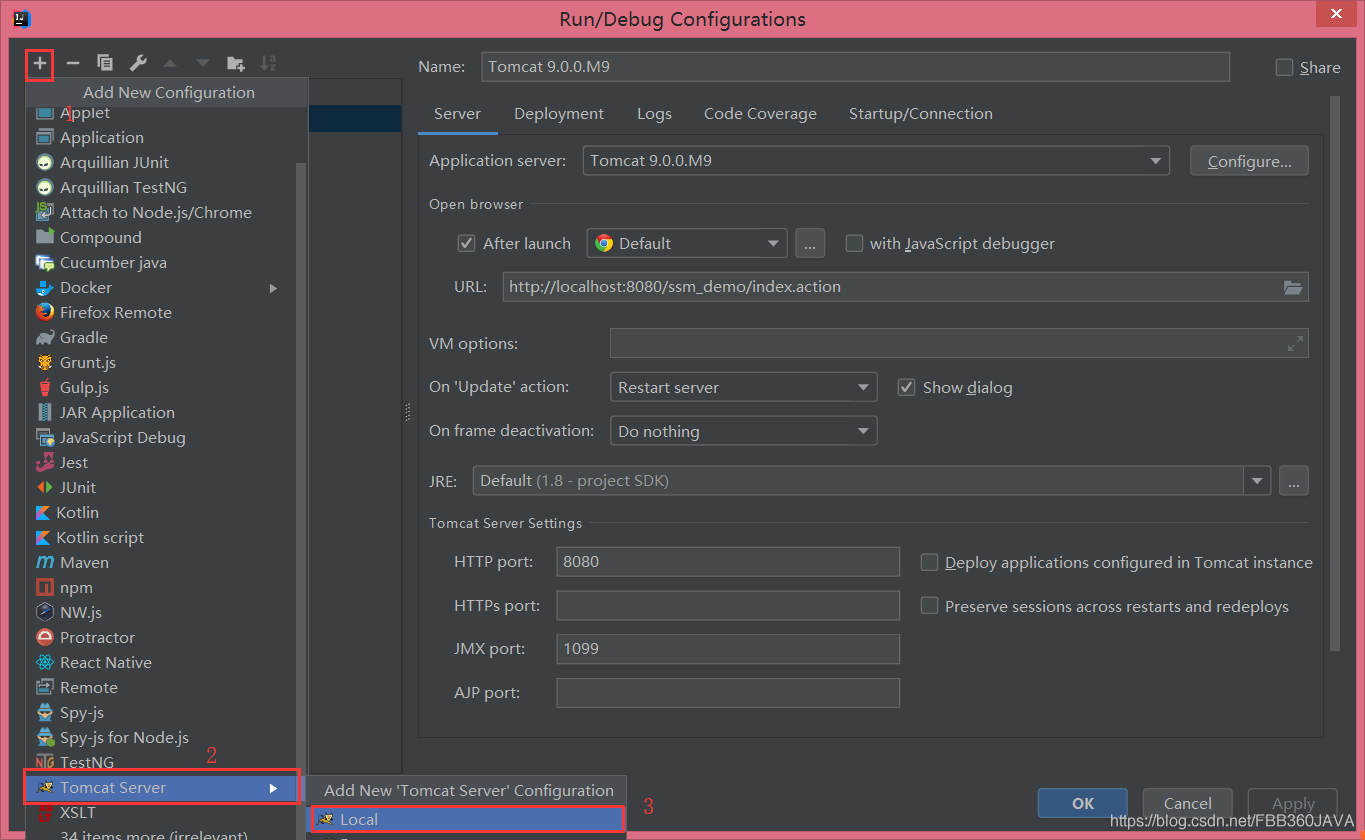Switch to the Server tab
Image resolution: width=1365 pixels, height=840 pixels.
click(x=457, y=114)
